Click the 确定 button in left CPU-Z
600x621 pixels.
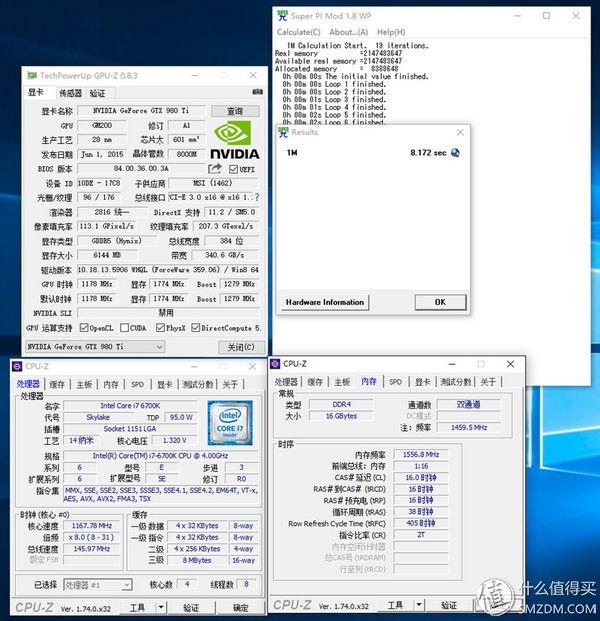coord(240,607)
